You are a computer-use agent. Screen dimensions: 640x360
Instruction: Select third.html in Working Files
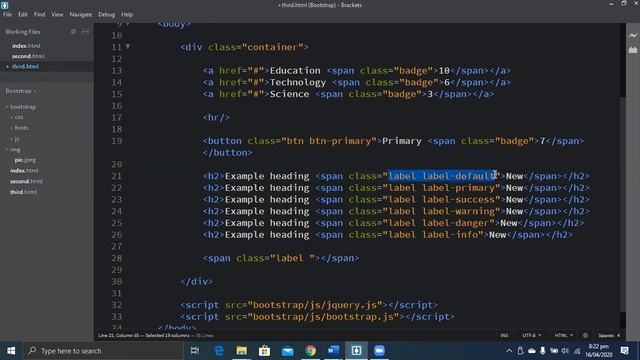coord(25,66)
